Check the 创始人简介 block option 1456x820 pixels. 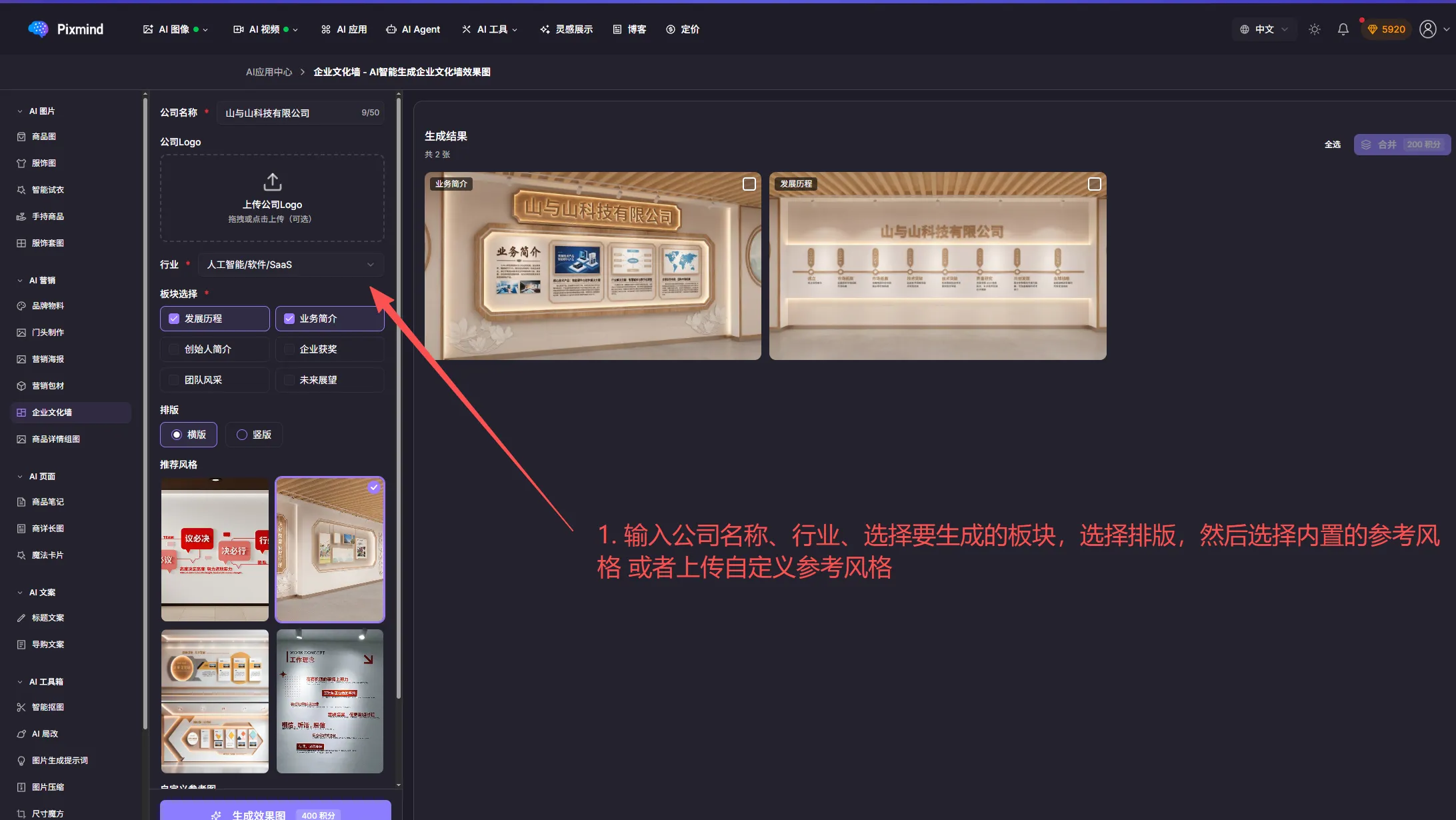(x=215, y=349)
